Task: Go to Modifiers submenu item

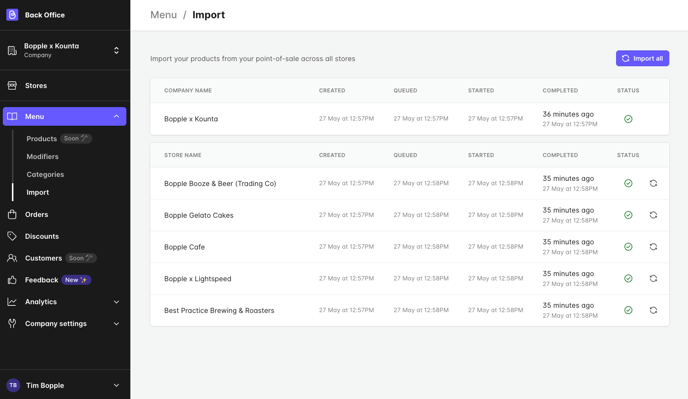Action: click(42, 156)
